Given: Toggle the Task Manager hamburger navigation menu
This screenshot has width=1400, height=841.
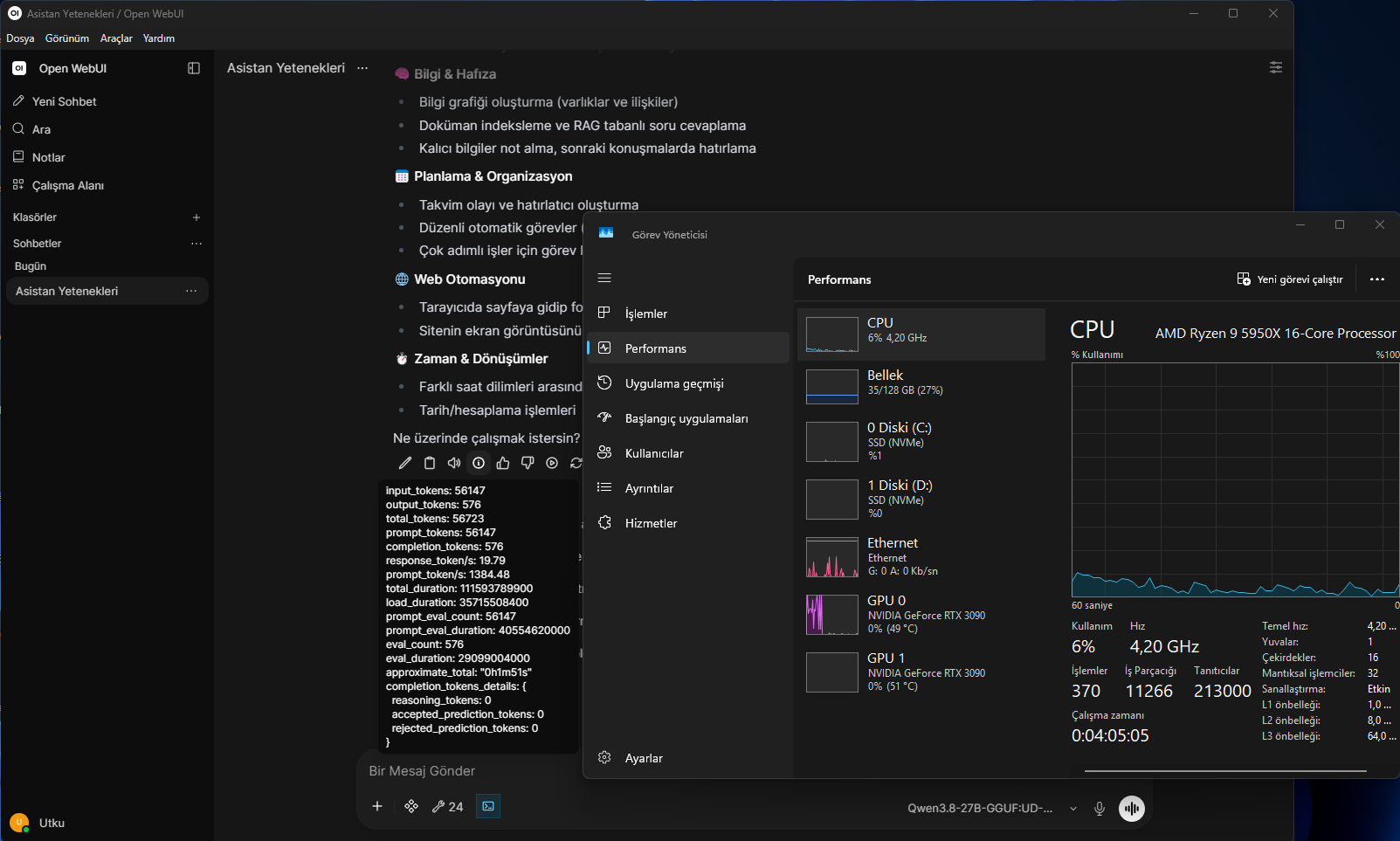Looking at the screenshot, I should coord(604,278).
